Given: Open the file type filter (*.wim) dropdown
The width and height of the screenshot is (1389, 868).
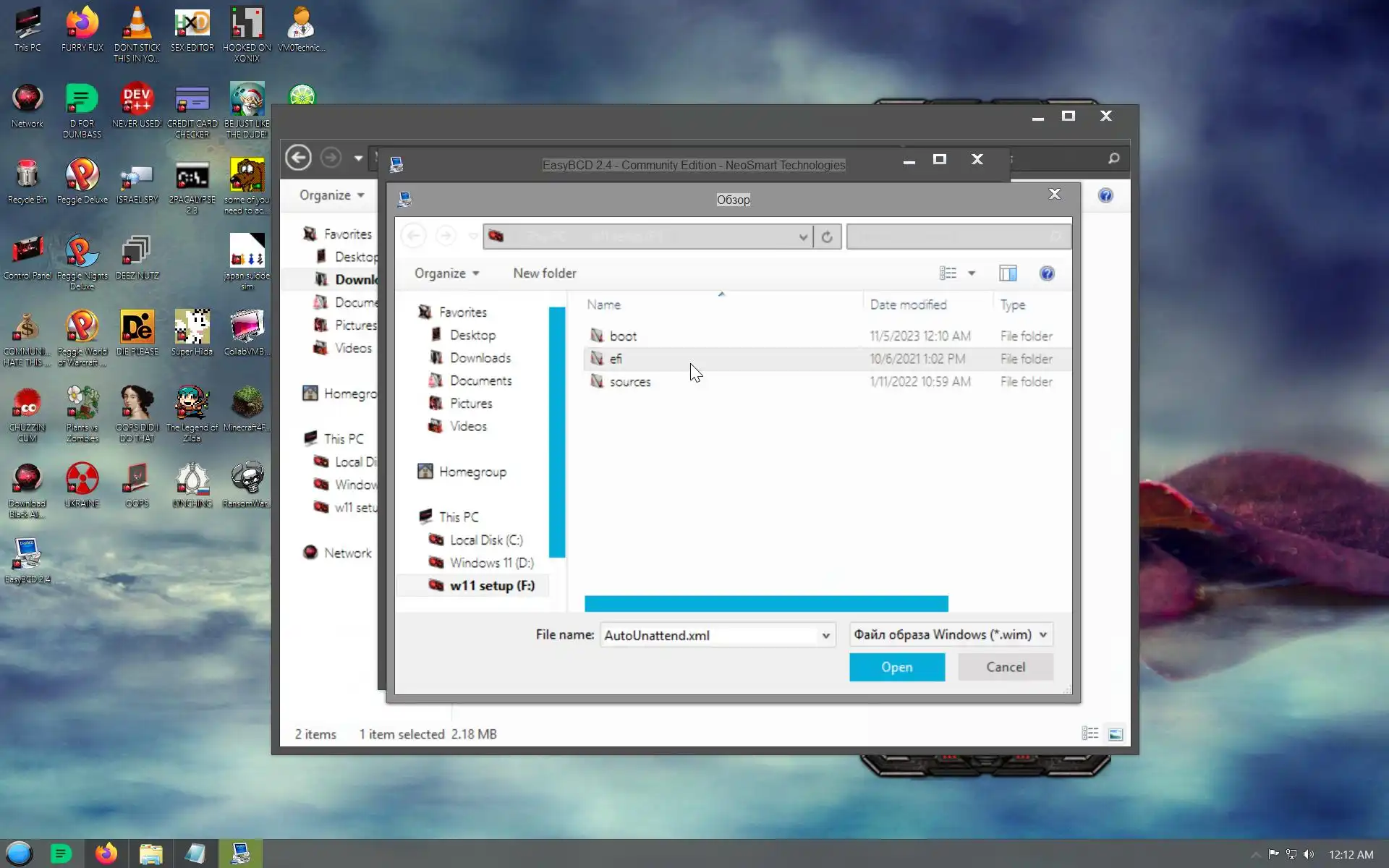Looking at the screenshot, I should pyautogui.click(x=951, y=634).
